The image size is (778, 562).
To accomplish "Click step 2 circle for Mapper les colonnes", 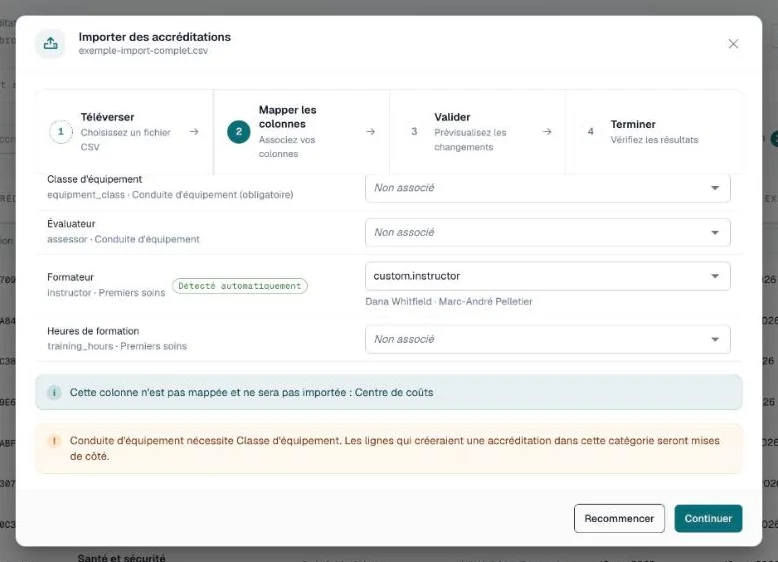I will click(239, 132).
